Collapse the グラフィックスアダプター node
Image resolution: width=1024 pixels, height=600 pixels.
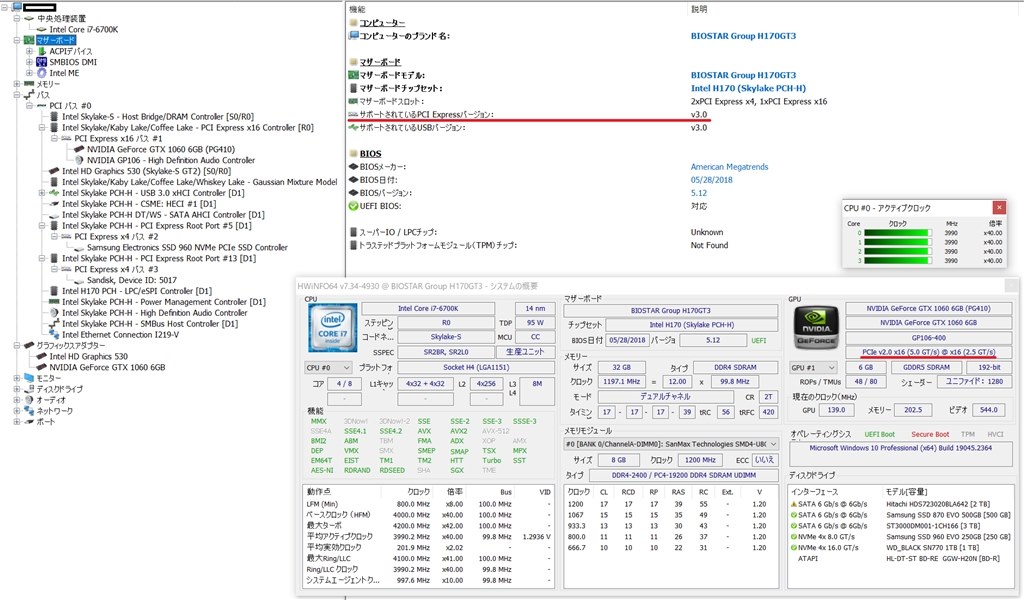pyautogui.click(x=16, y=345)
